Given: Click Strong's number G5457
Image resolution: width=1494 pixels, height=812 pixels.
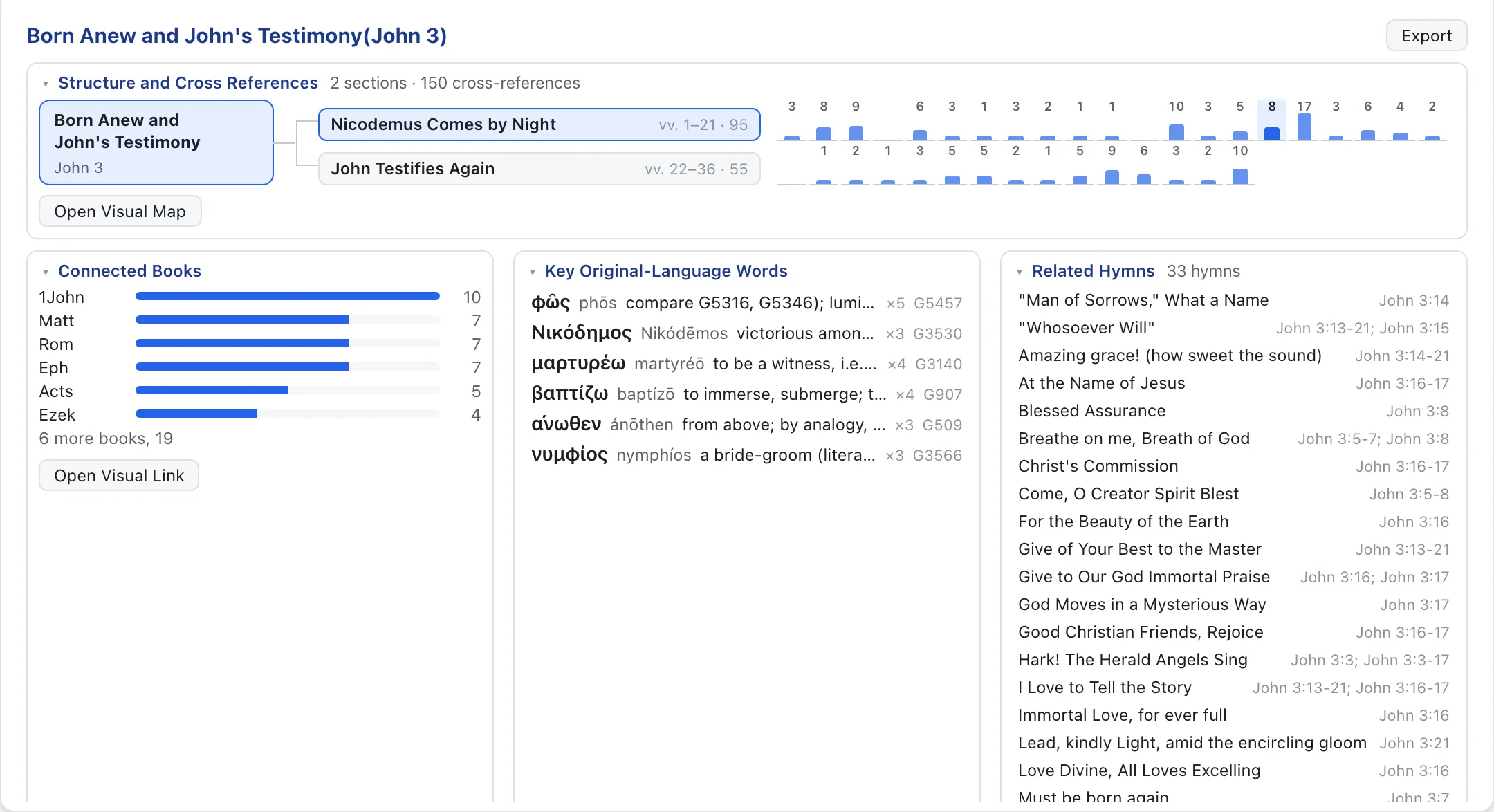Looking at the screenshot, I should point(938,303).
